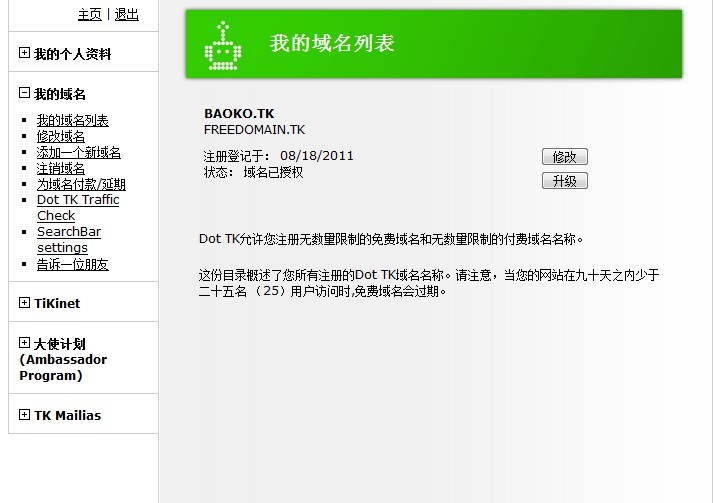
Task: Click the Dot TK robot logo icon
Action: (x=223, y=45)
